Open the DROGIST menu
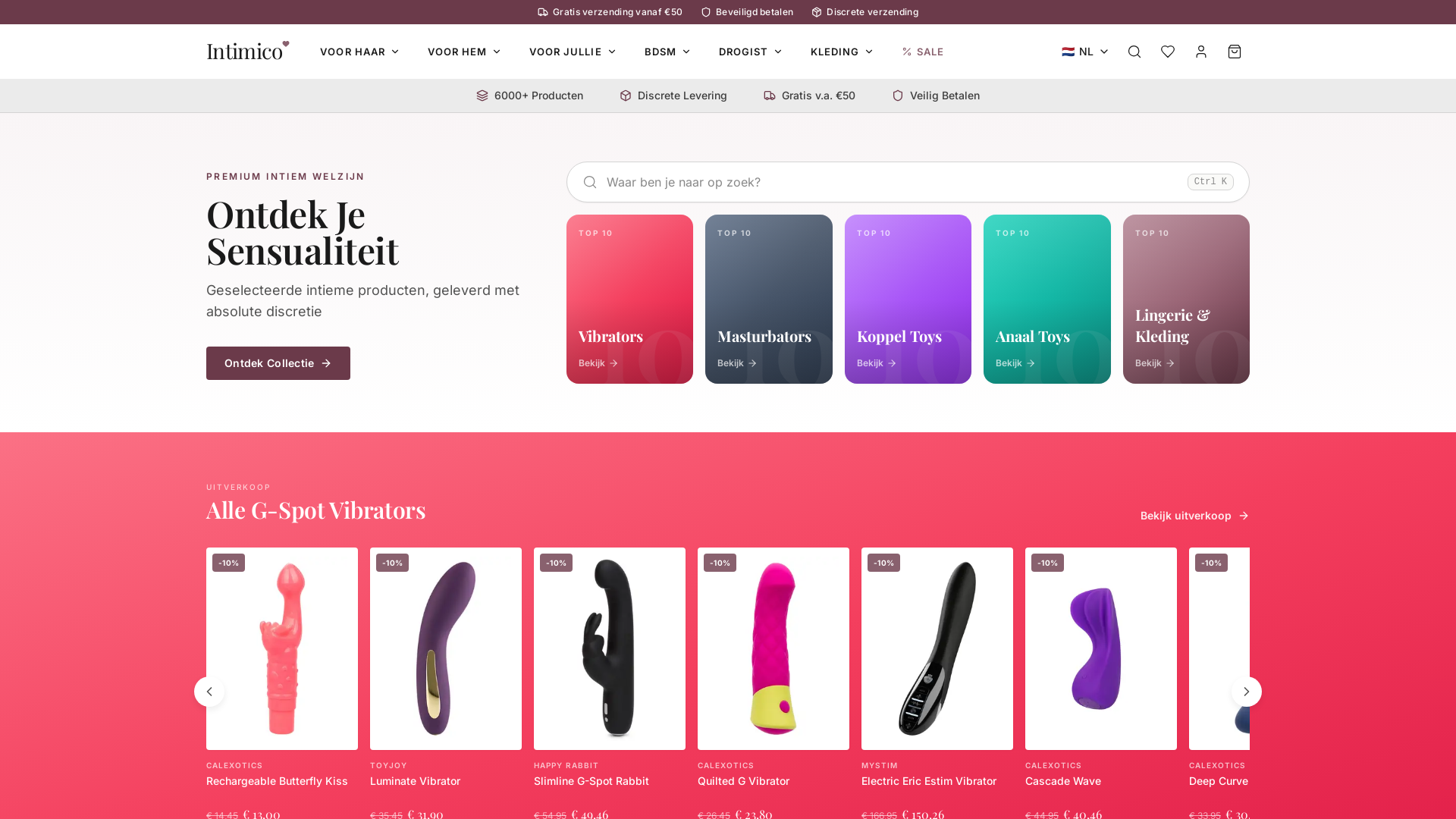 [750, 52]
